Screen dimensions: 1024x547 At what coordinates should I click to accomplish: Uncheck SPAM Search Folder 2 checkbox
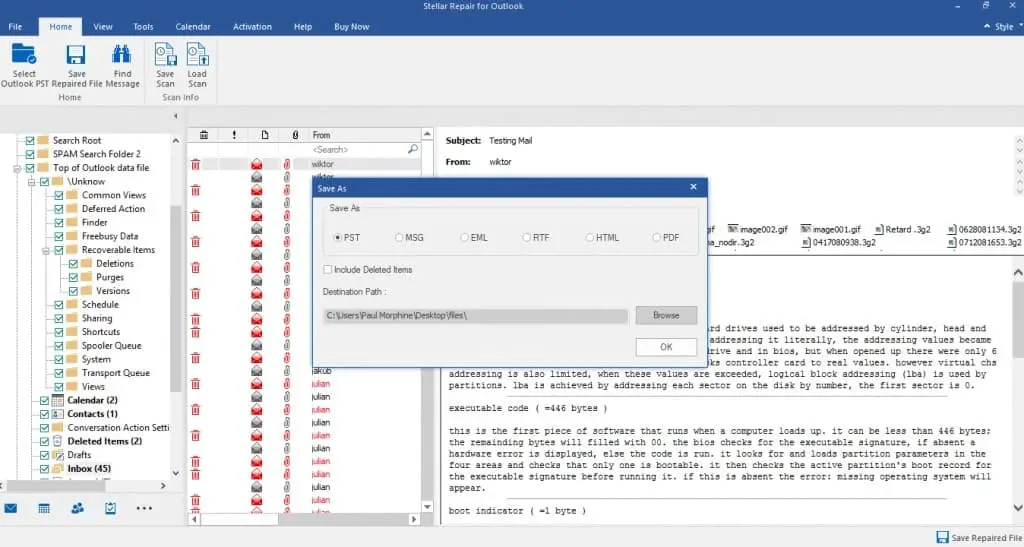tap(30, 154)
